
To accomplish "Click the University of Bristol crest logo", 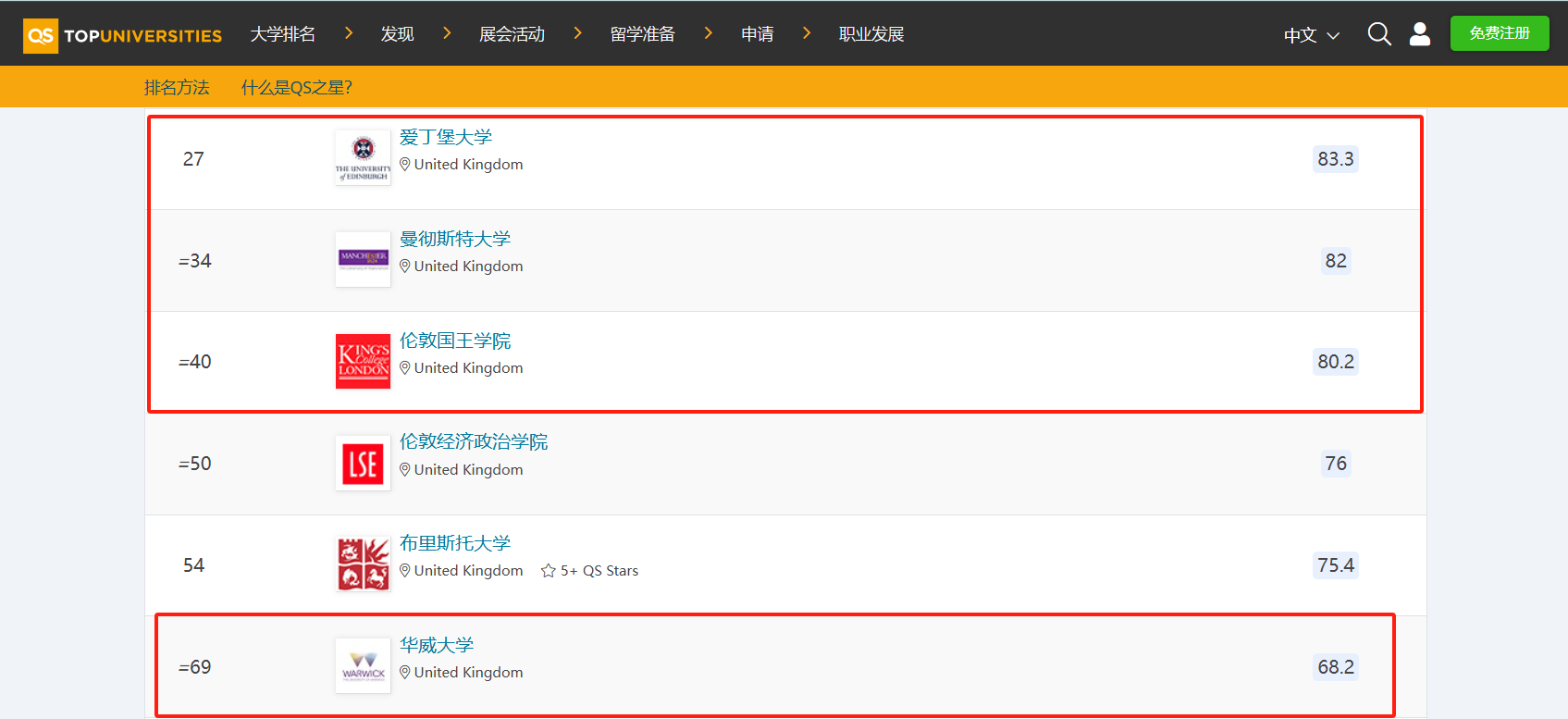I will click(363, 564).
